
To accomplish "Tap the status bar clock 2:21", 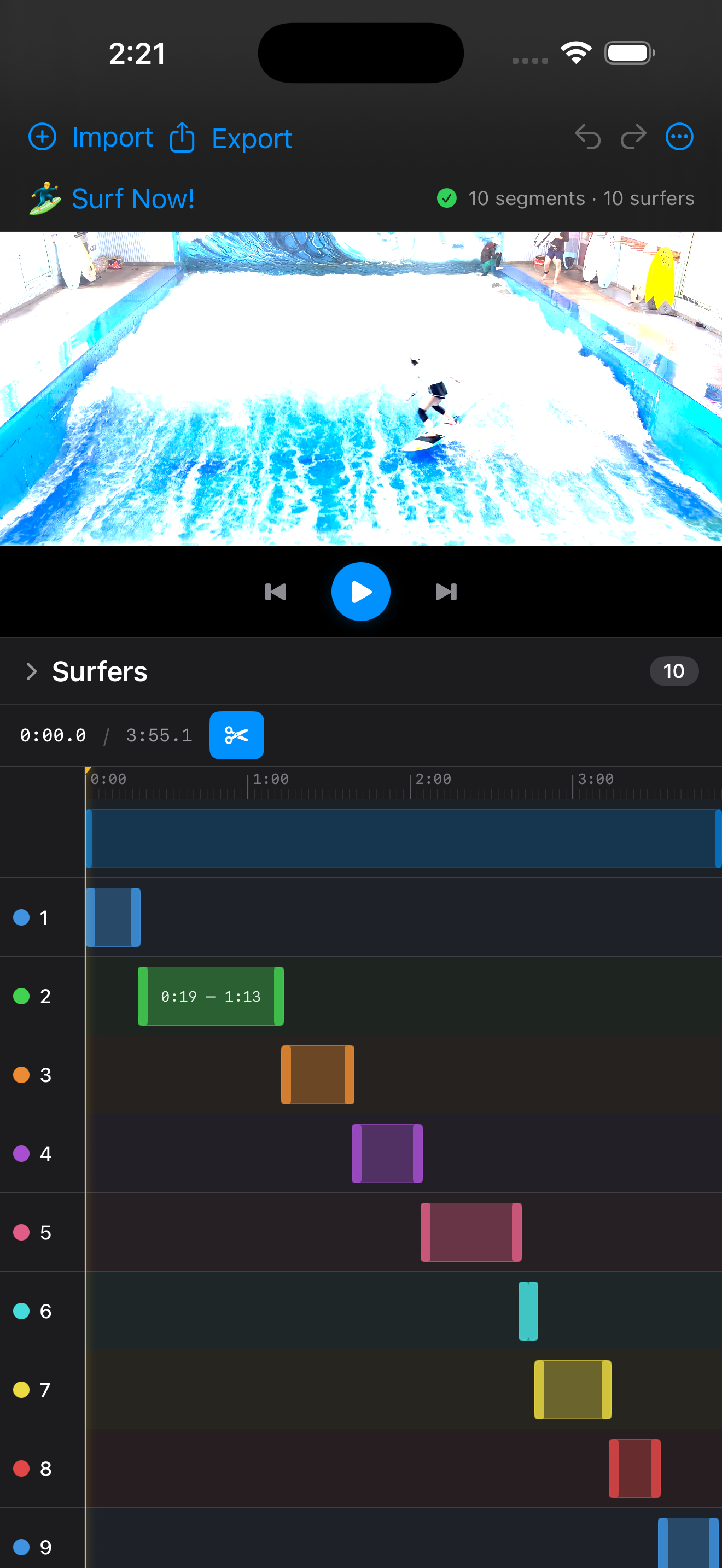I will (137, 54).
